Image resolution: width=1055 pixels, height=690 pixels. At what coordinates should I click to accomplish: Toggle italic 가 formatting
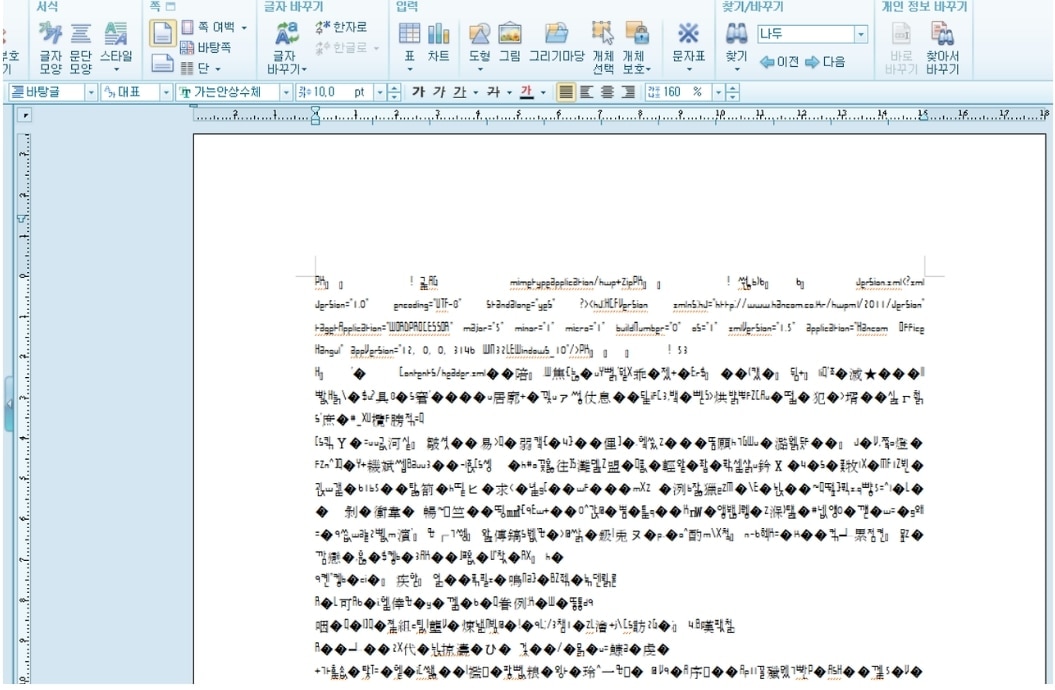(439, 92)
